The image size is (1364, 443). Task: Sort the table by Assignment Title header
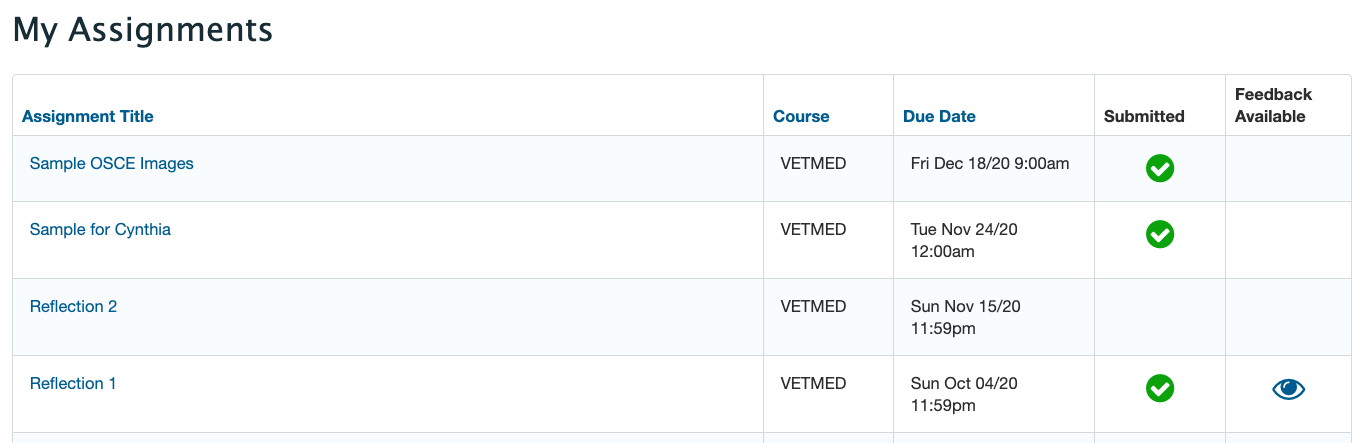pos(88,116)
